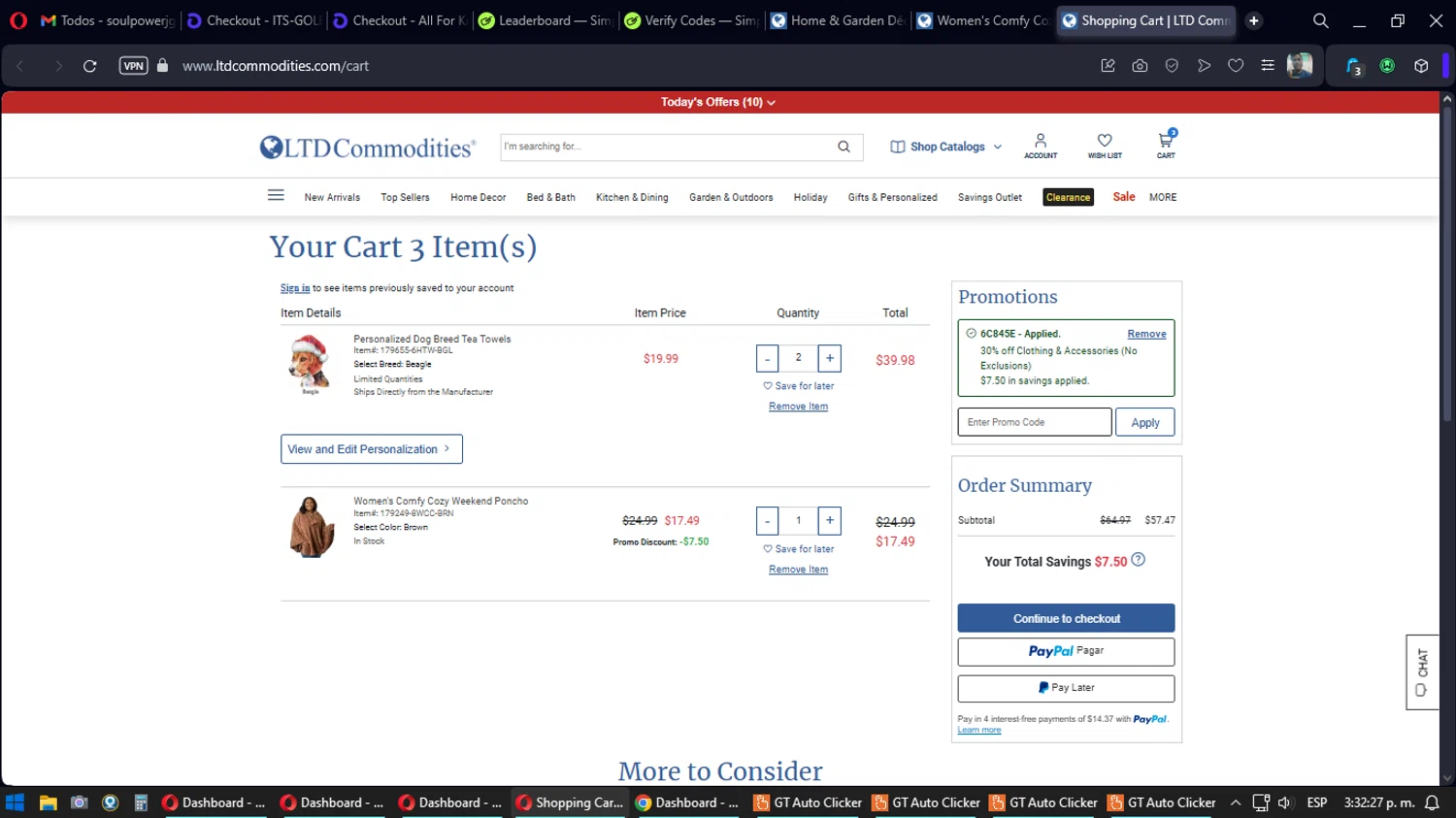Viewport: 1456px width, 818px height.
Task: Increase poncho quantity with plus button
Action: point(830,521)
